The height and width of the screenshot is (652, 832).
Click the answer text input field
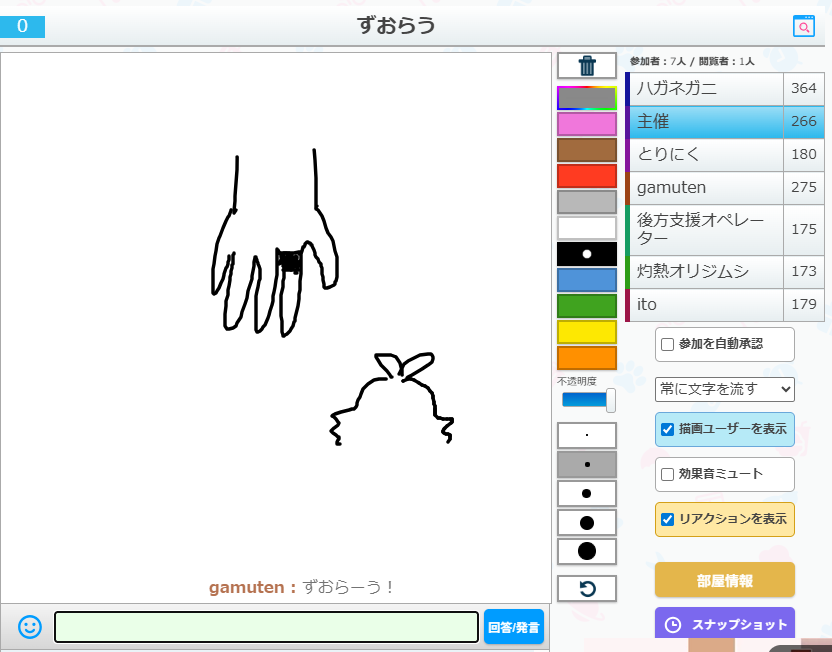click(266, 627)
